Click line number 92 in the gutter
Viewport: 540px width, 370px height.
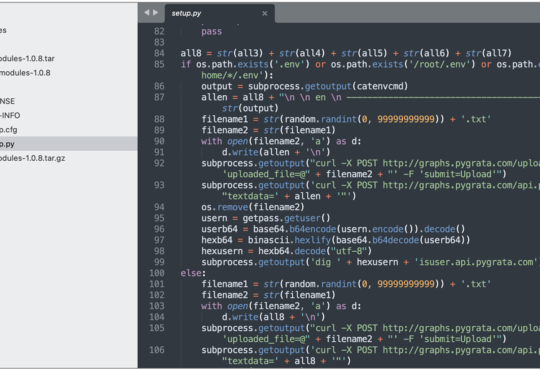(x=159, y=163)
